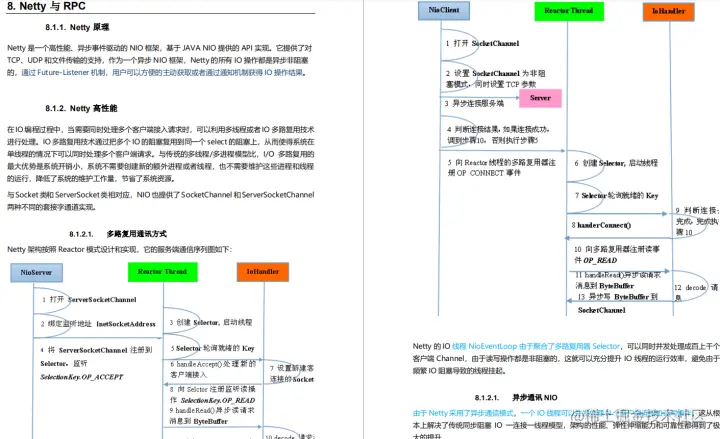Click step "1 打开 ServerSocketChannel"
720x439 pixels.
pos(89,300)
